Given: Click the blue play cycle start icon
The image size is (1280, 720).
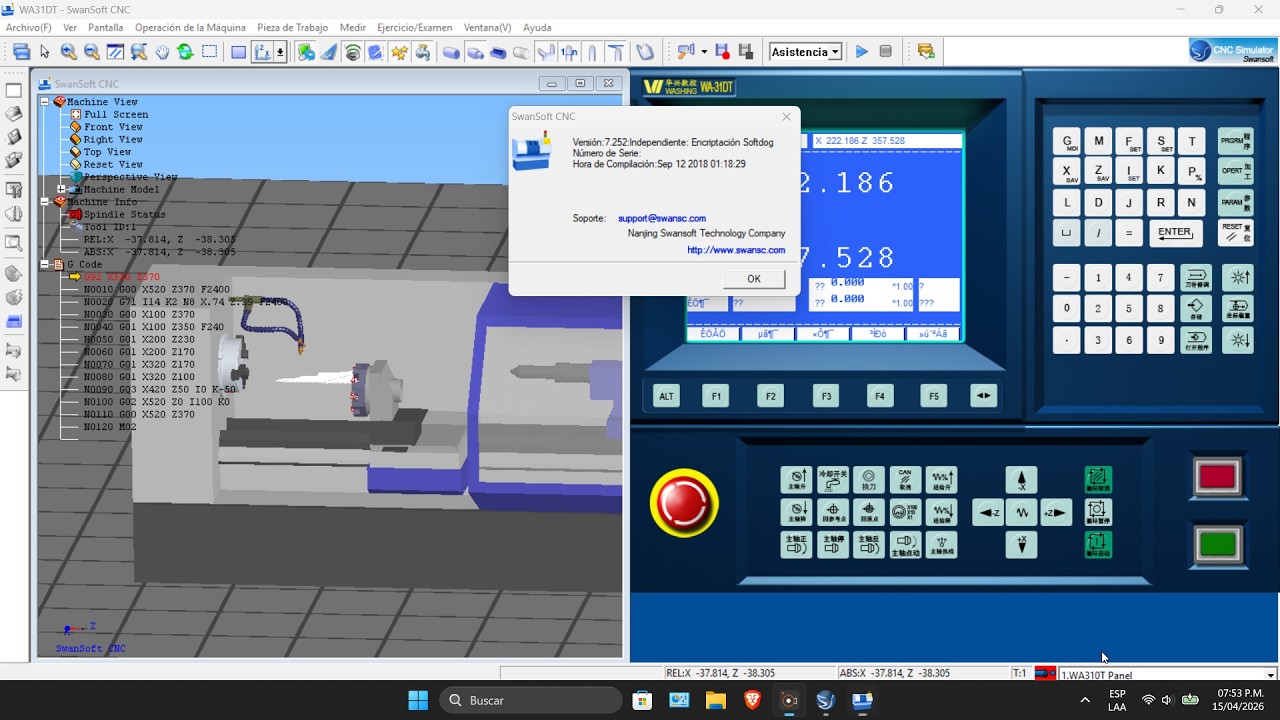Looking at the screenshot, I should (x=861, y=52).
